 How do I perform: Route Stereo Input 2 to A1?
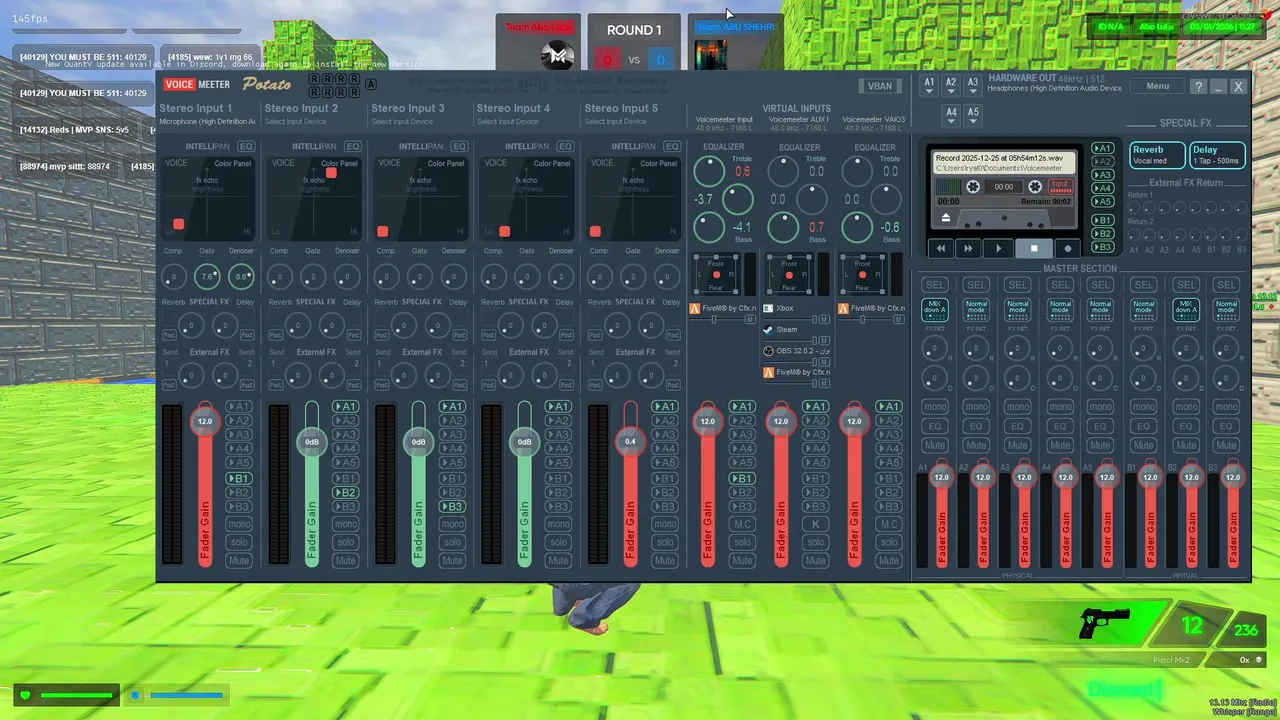coord(345,406)
